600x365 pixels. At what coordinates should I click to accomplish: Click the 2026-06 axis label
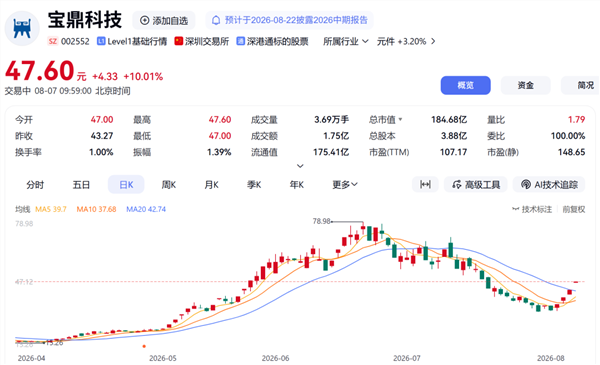click(276, 358)
